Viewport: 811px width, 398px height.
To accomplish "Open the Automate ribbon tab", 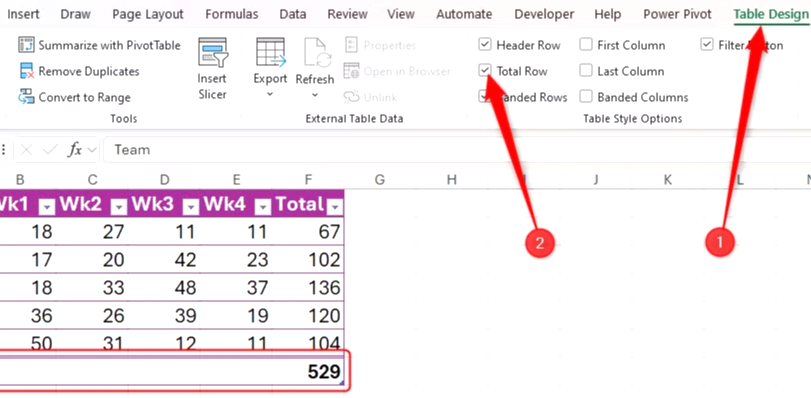I will pyautogui.click(x=464, y=14).
